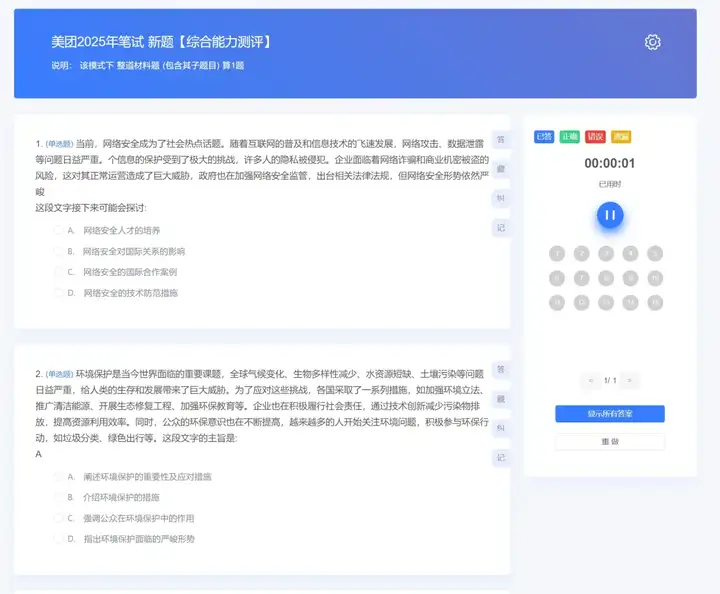Click question 1's 藏 favorite side button
720x594 pixels.
pos(501,169)
